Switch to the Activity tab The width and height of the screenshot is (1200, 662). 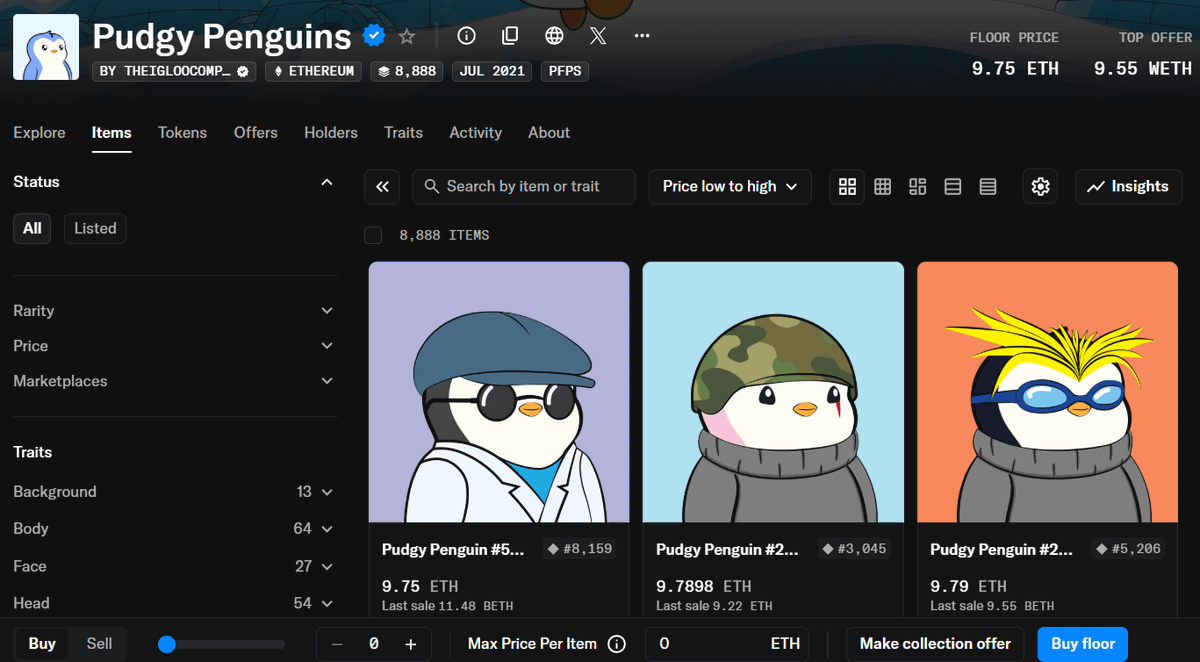pyautogui.click(x=475, y=132)
